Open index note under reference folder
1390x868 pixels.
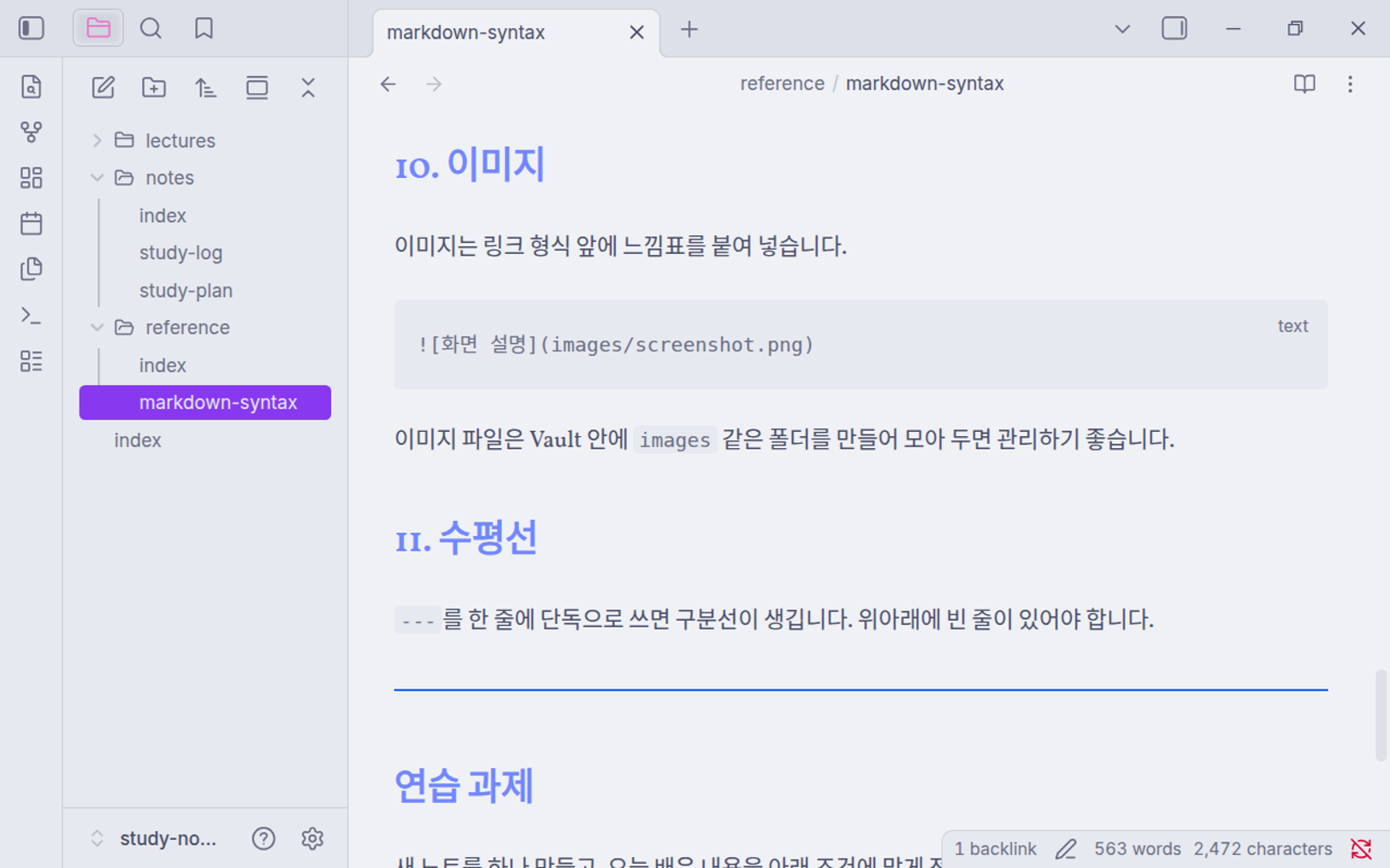coord(163,365)
